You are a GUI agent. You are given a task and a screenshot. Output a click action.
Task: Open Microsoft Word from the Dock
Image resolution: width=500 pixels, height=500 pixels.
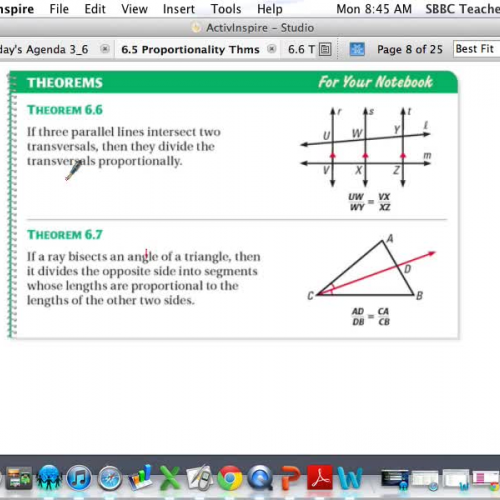pyautogui.click(x=350, y=478)
